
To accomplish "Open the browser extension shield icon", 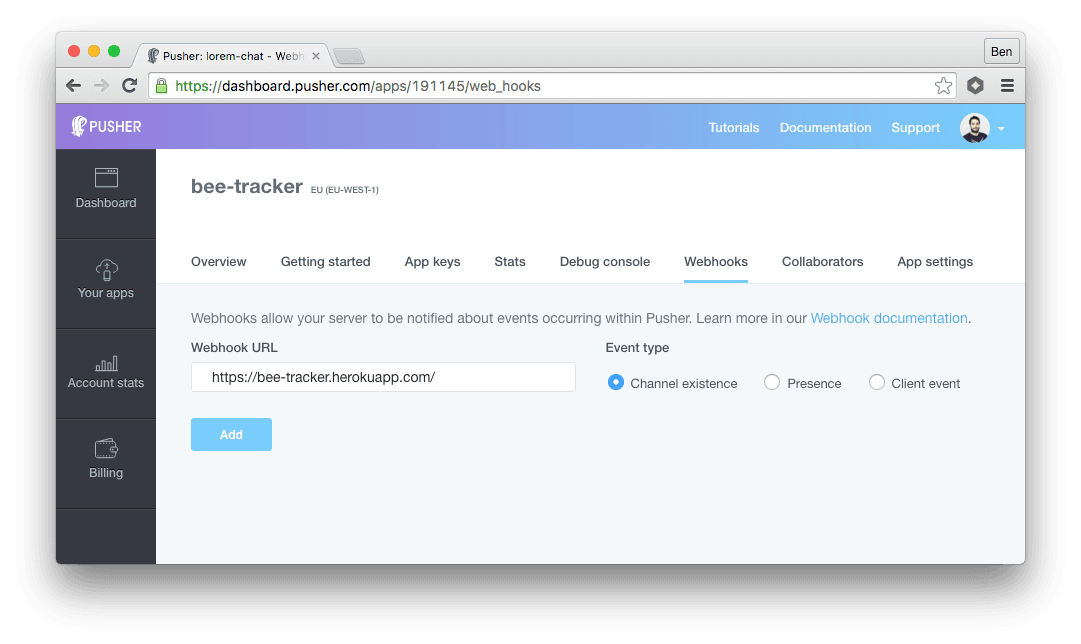I will (x=975, y=85).
